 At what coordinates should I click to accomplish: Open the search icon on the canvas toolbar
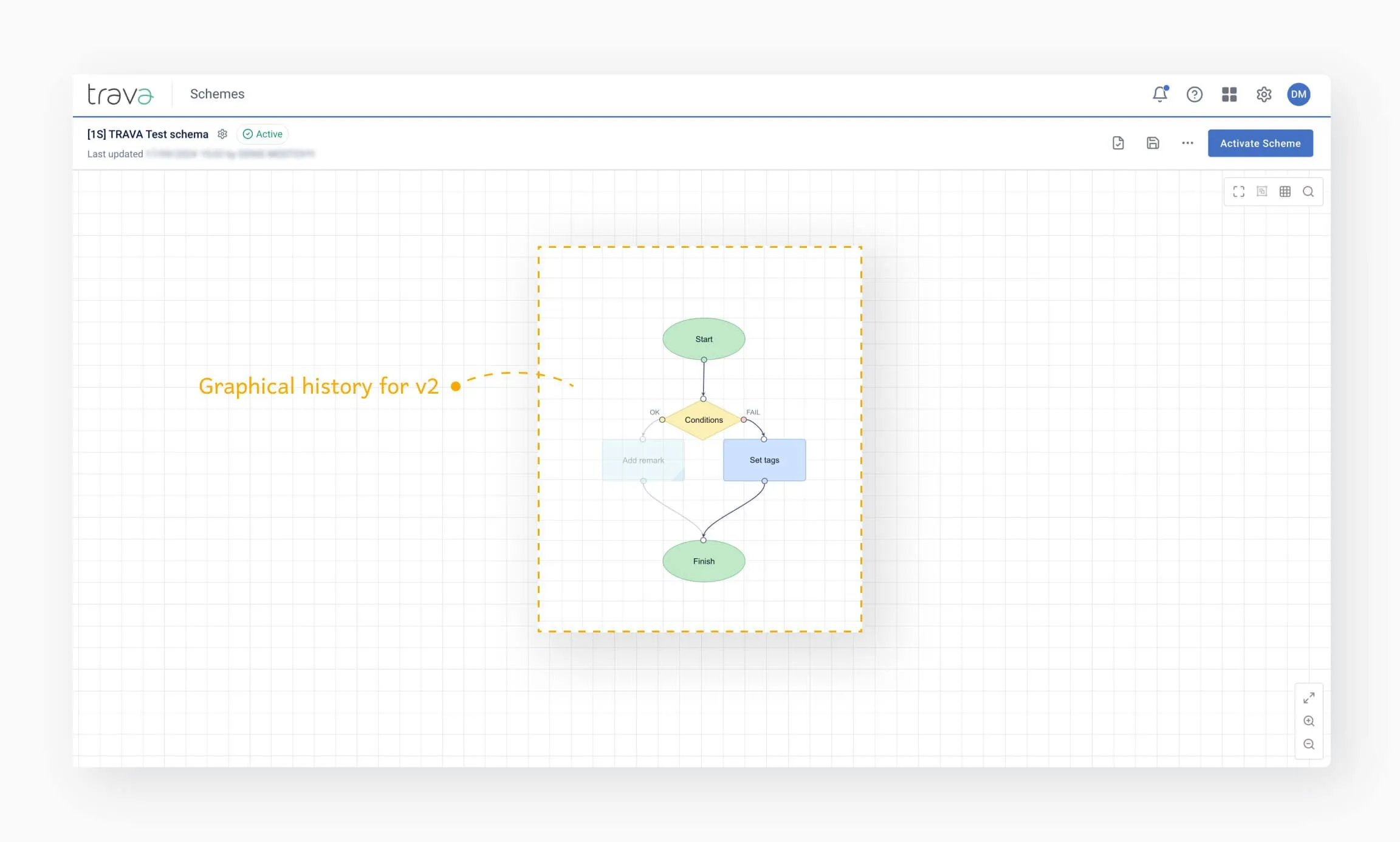(x=1309, y=191)
